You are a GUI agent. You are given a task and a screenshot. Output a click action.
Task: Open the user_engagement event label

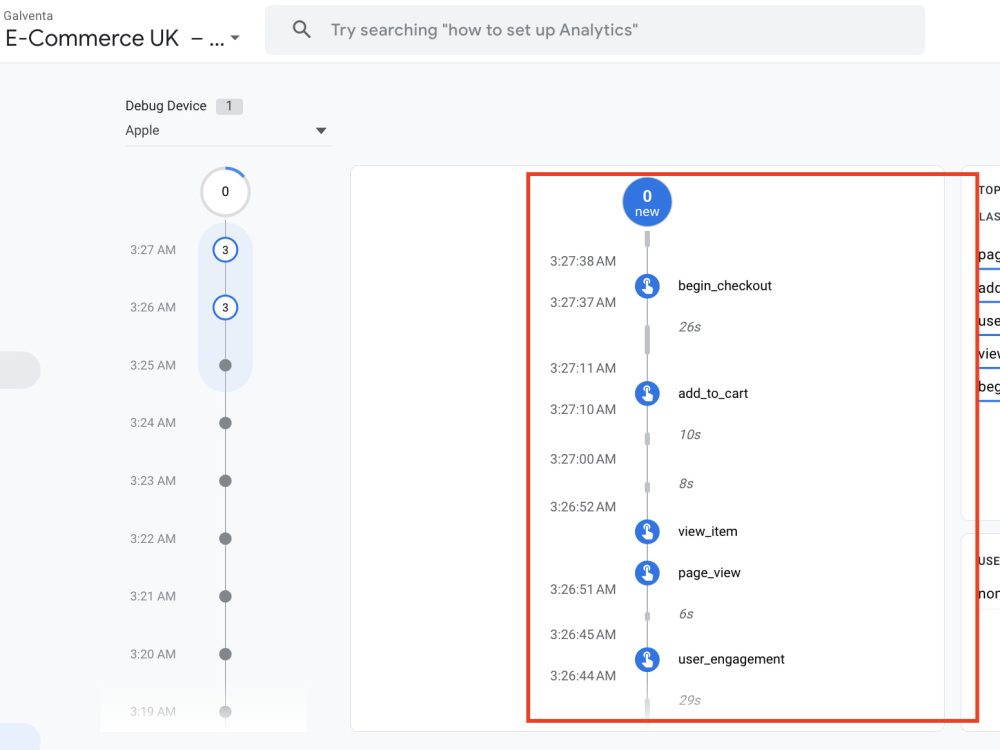coord(731,659)
